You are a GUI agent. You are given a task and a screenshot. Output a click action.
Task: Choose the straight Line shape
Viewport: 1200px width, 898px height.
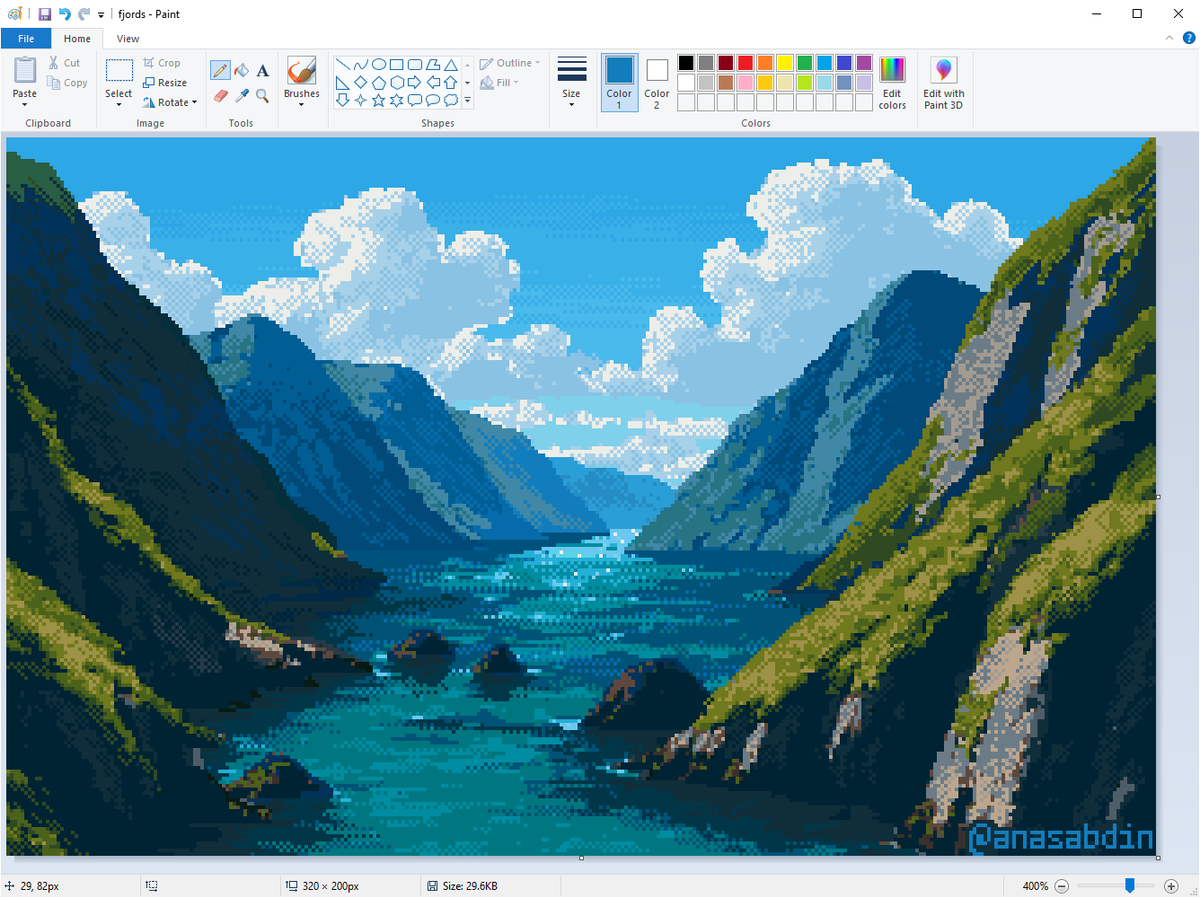342,65
